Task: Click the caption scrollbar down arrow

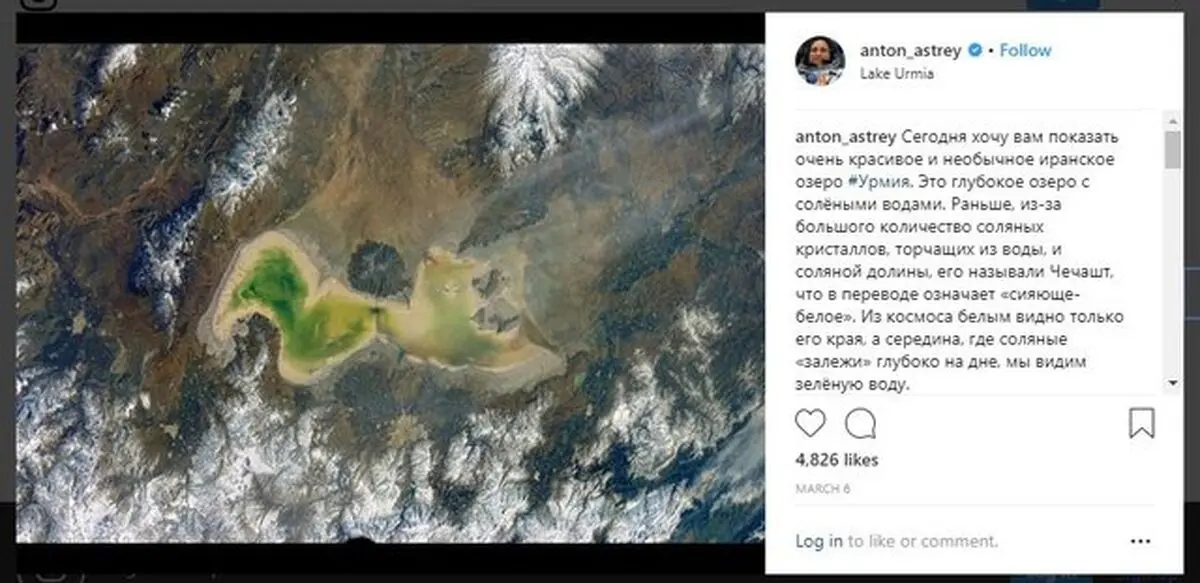Action: [x=1172, y=383]
